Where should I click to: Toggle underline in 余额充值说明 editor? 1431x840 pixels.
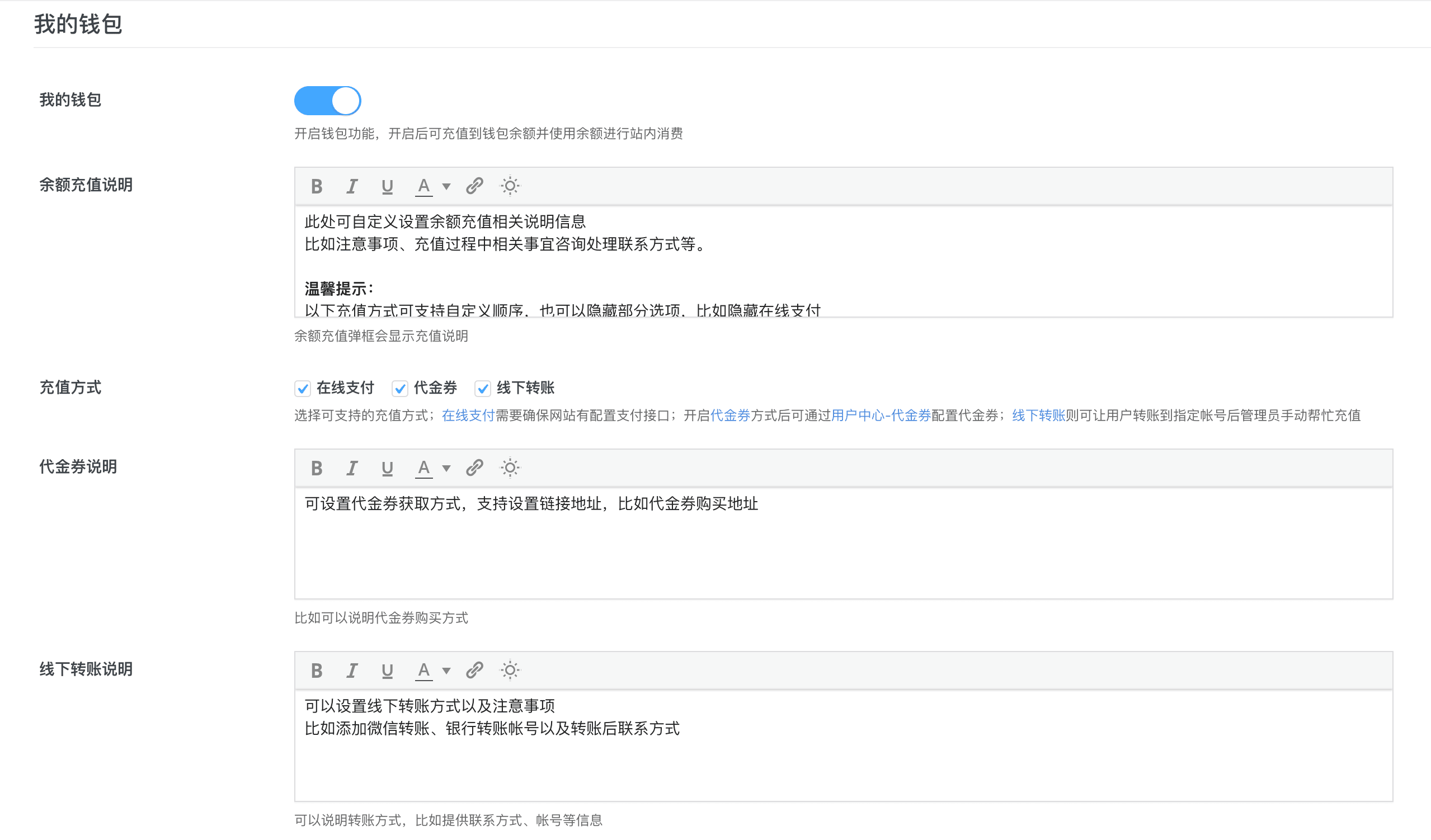coord(387,186)
